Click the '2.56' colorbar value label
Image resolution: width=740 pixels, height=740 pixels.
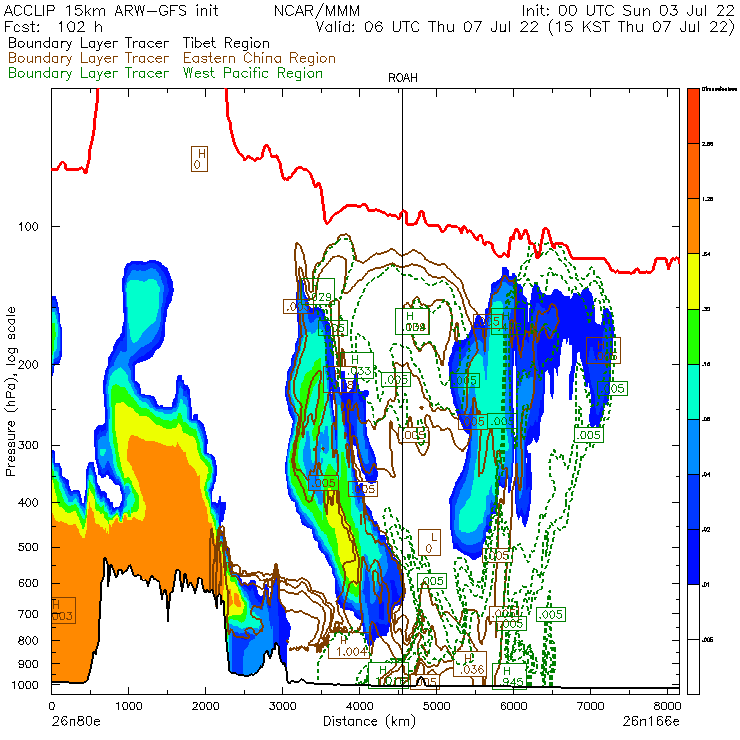click(x=707, y=144)
